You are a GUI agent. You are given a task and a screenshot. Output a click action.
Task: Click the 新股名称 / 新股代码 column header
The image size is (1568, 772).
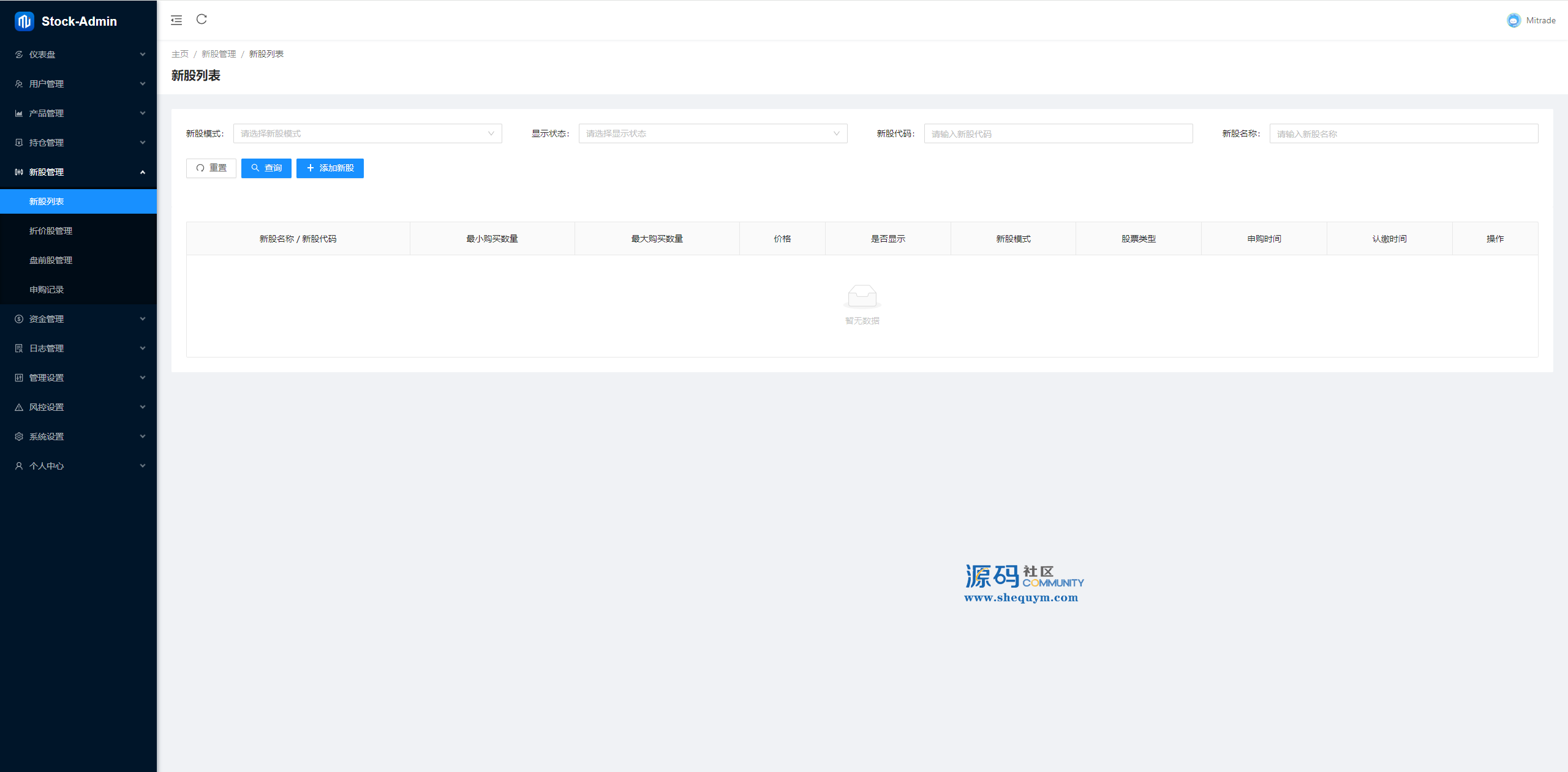[x=298, y=239]
